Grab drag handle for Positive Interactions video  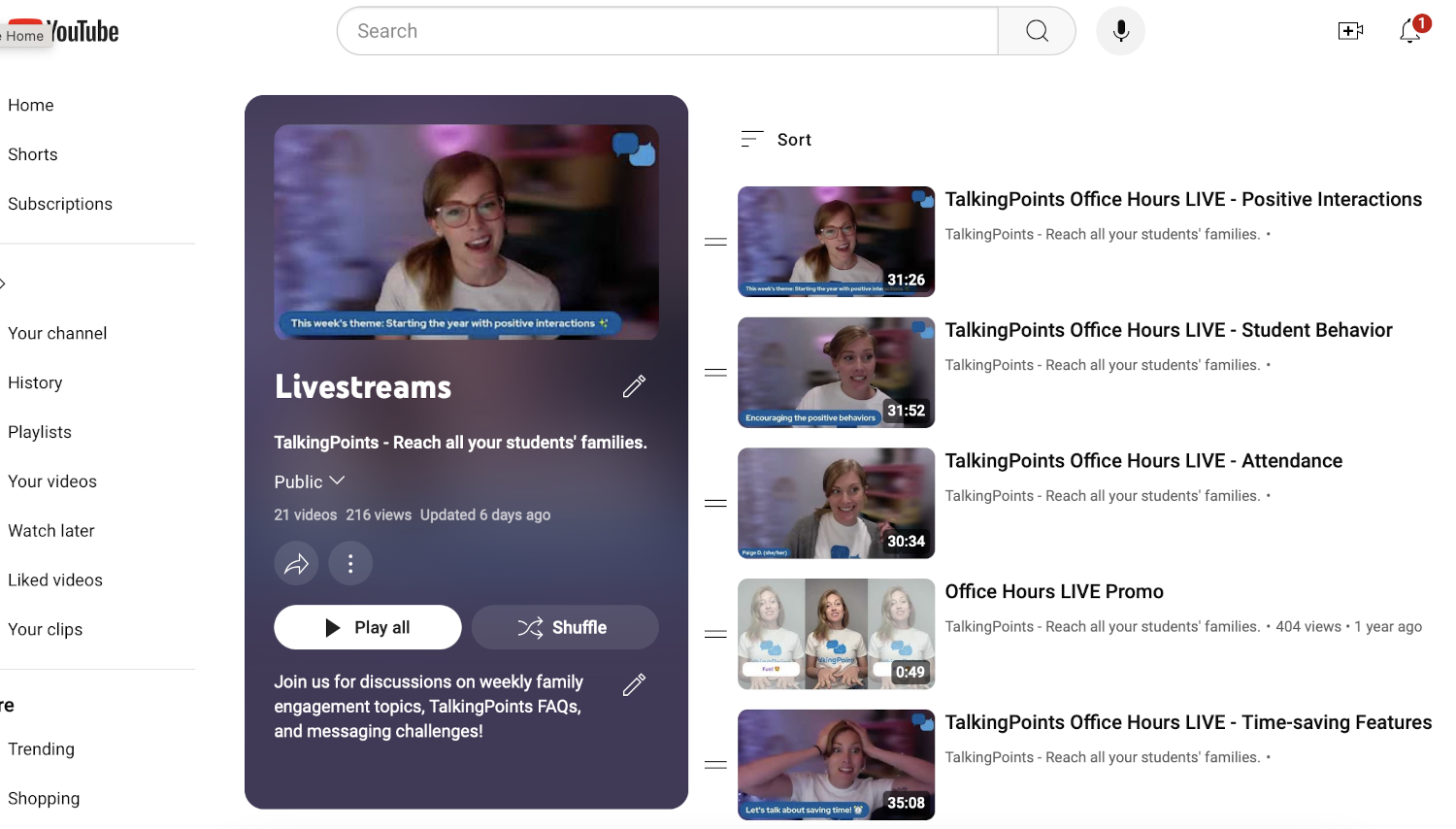[715, 242]
